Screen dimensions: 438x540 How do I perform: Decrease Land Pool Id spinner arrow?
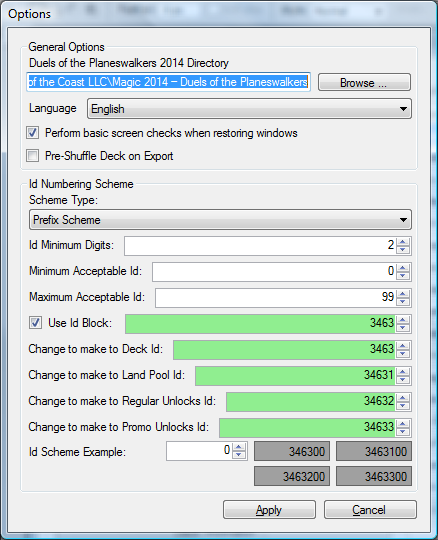403,380
